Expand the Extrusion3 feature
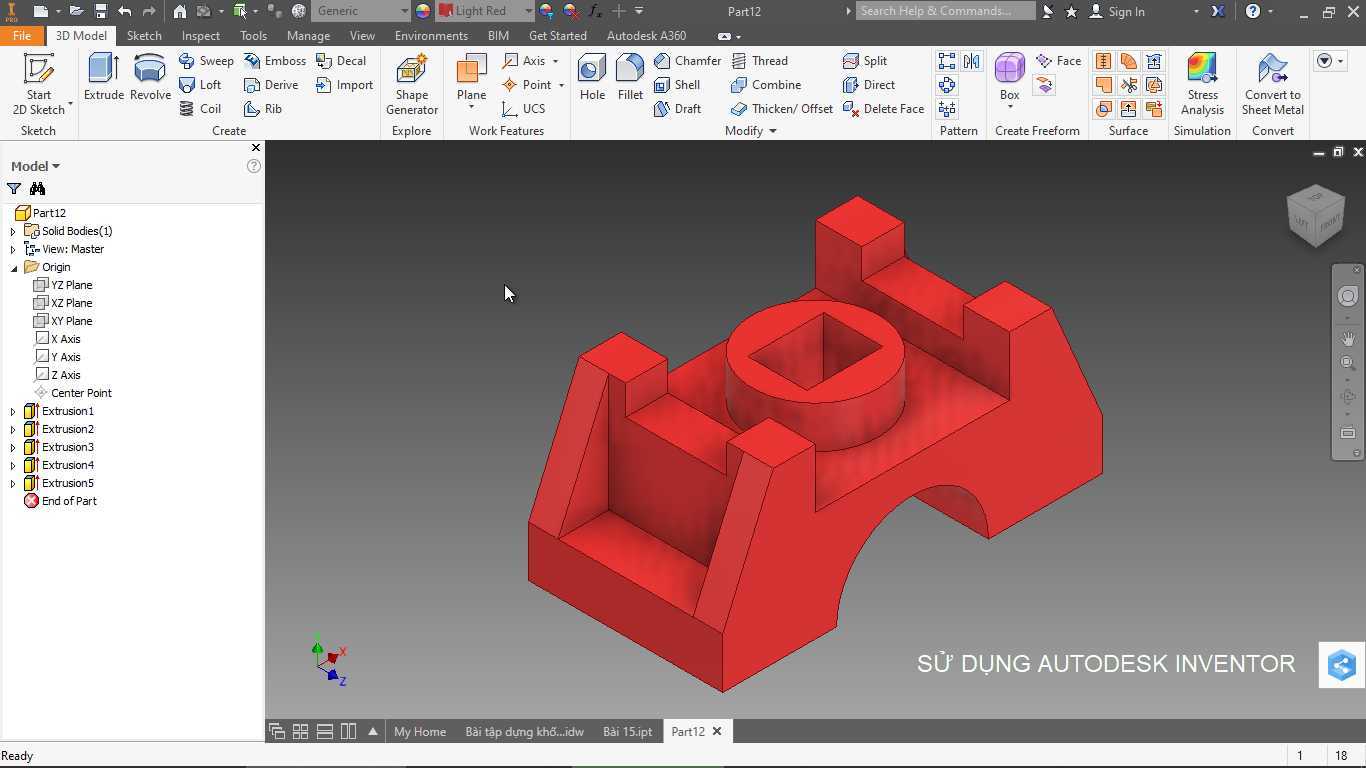 point(13,447)
